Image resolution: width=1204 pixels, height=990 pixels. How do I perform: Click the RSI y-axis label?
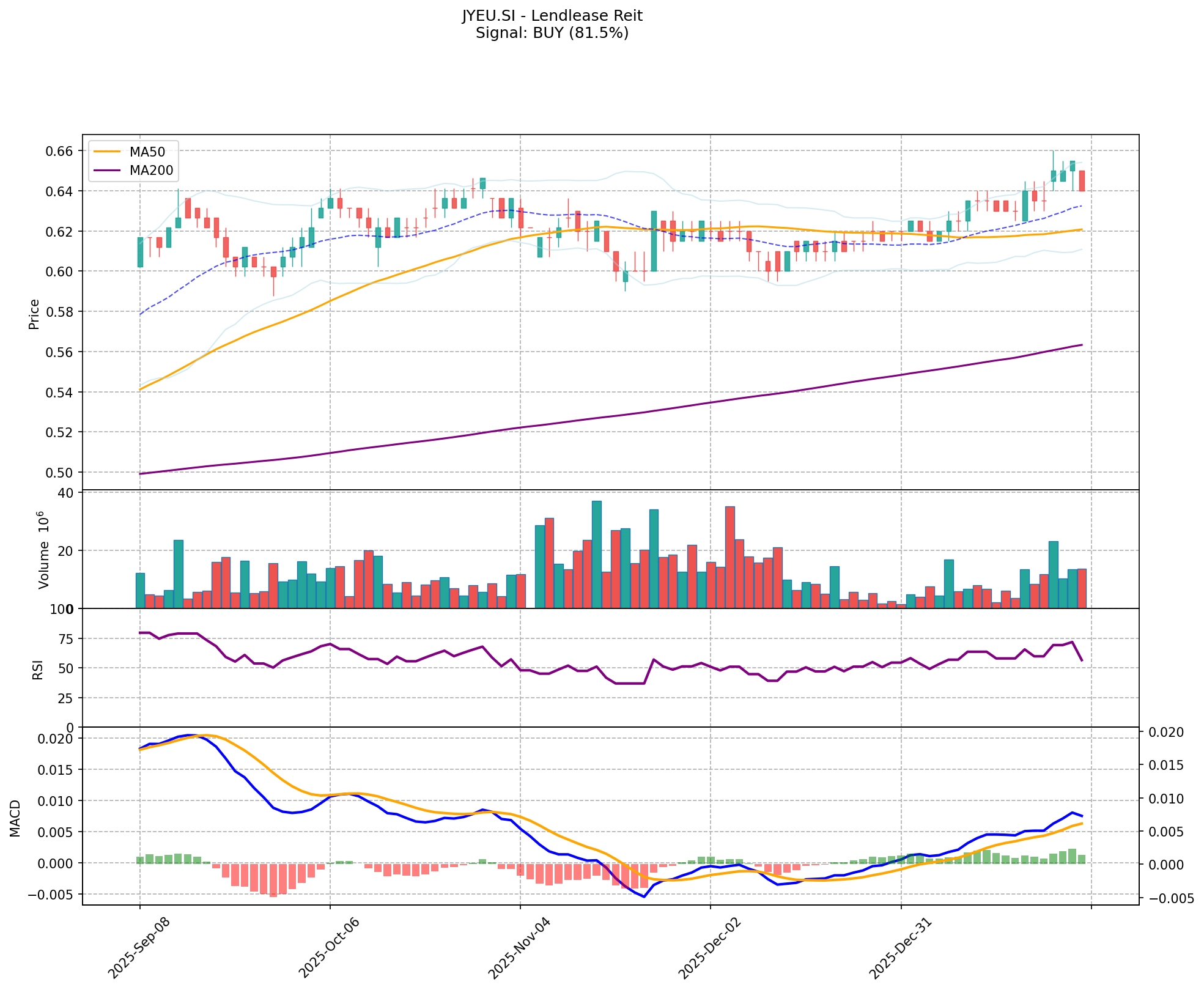(38, 670)
